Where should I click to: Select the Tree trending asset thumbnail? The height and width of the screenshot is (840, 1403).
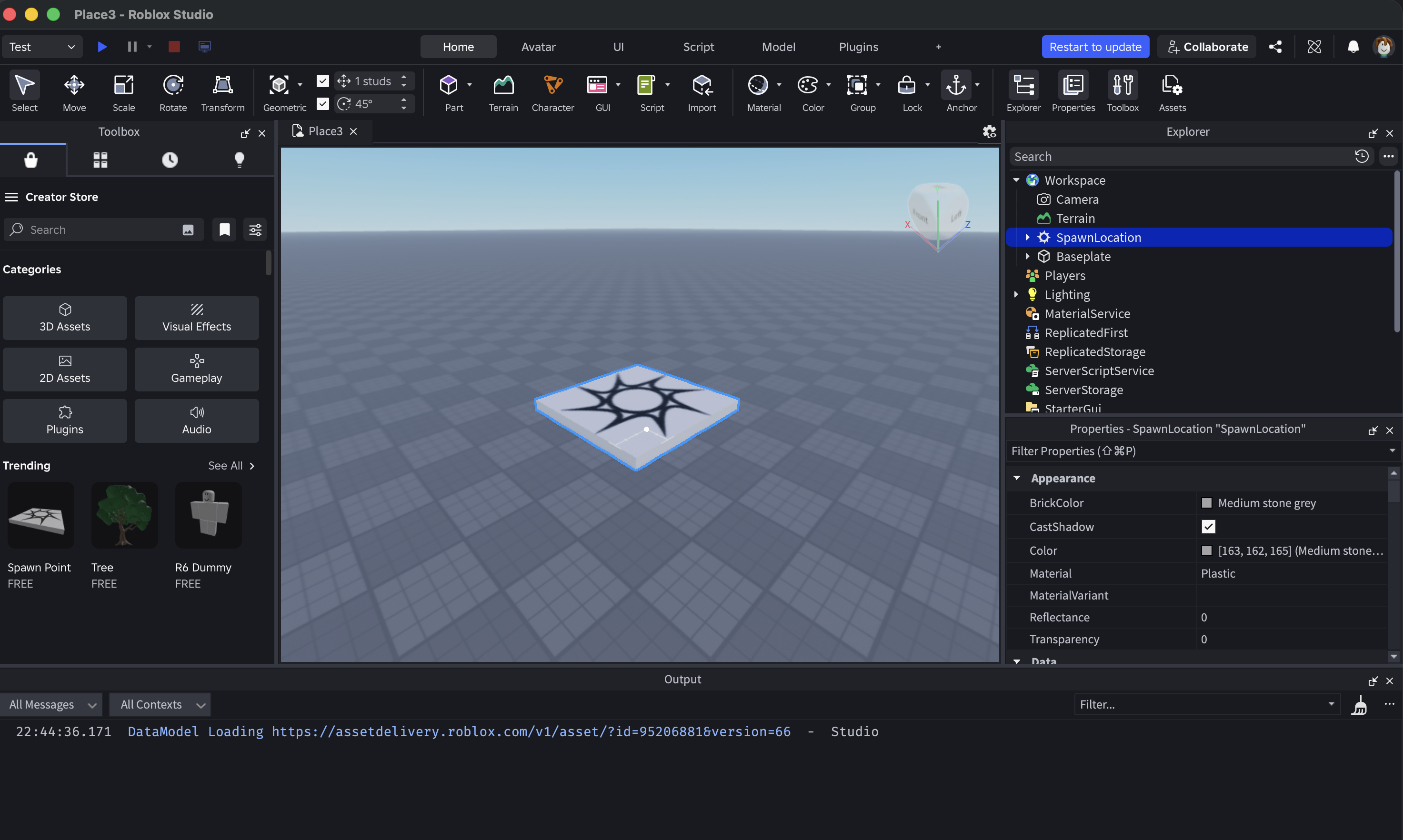(124, 515)
